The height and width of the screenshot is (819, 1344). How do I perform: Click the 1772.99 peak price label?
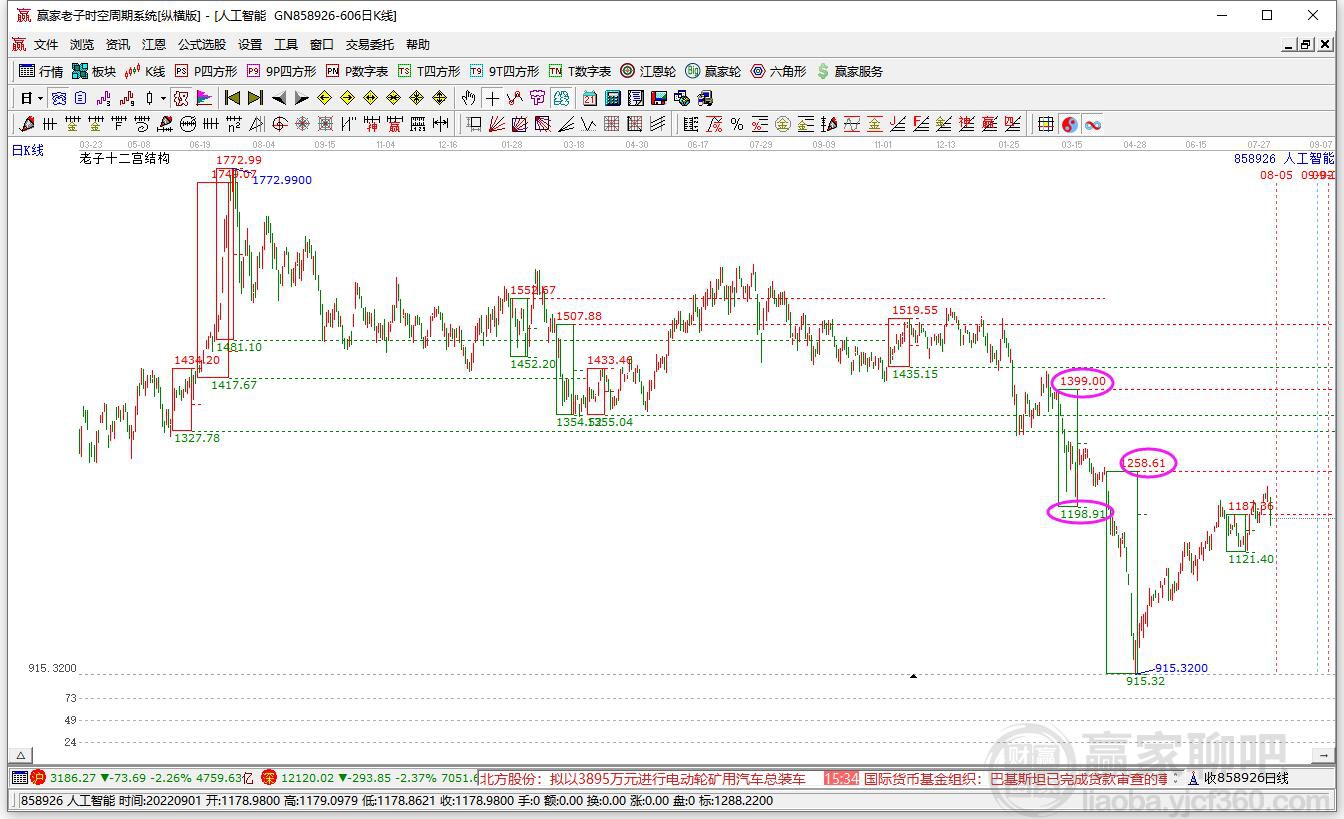coord(239,160)
